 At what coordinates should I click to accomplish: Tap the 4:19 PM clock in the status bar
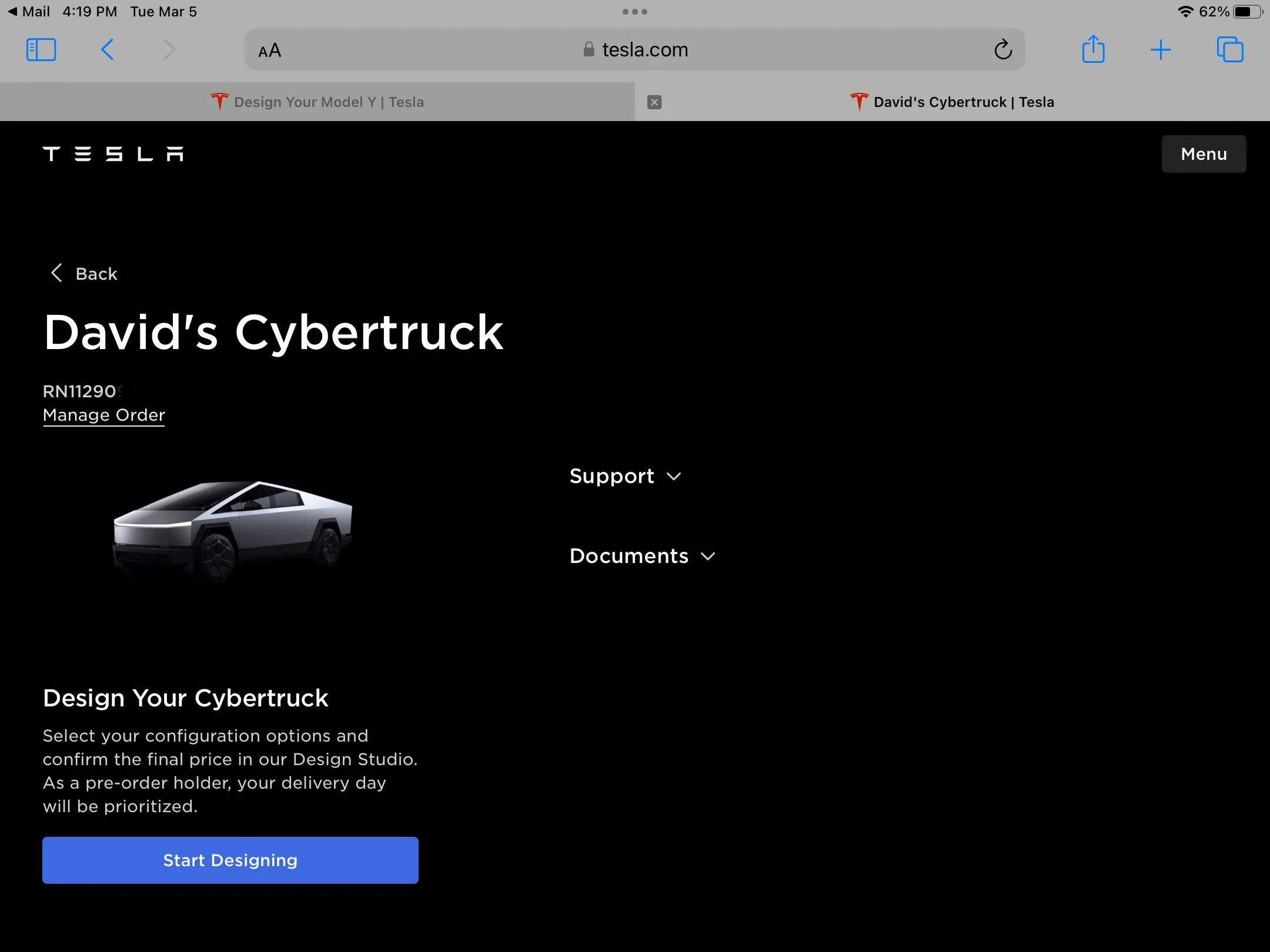tap(90, 12)
